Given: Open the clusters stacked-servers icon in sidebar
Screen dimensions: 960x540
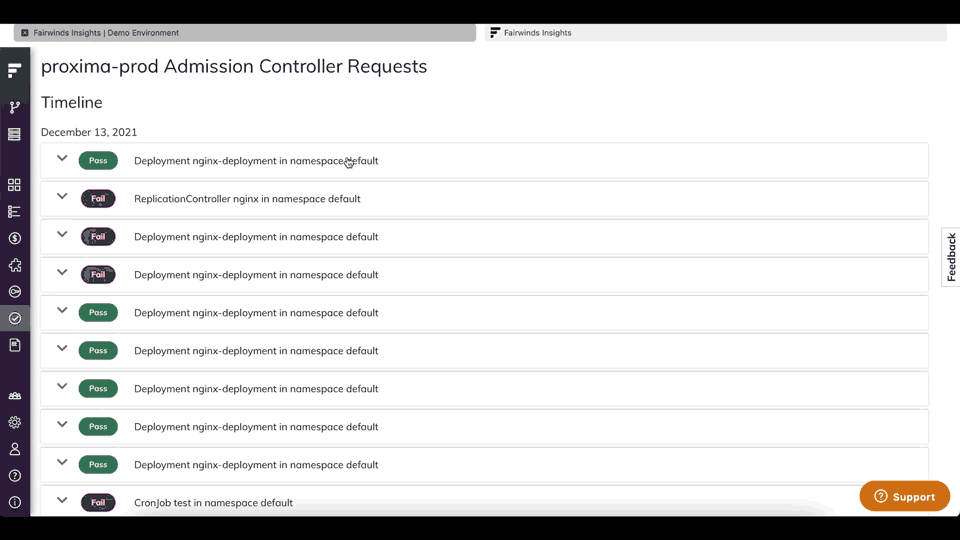Looking at the screenshot, I should click(x=15, y=134).
